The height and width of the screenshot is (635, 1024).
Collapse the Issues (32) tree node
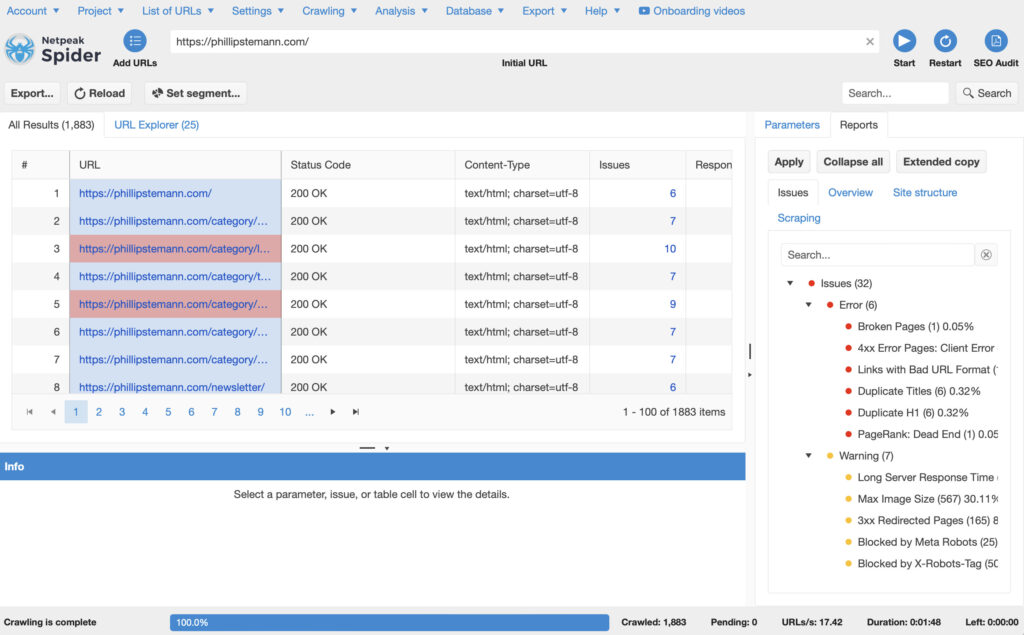tap(789, 283)
